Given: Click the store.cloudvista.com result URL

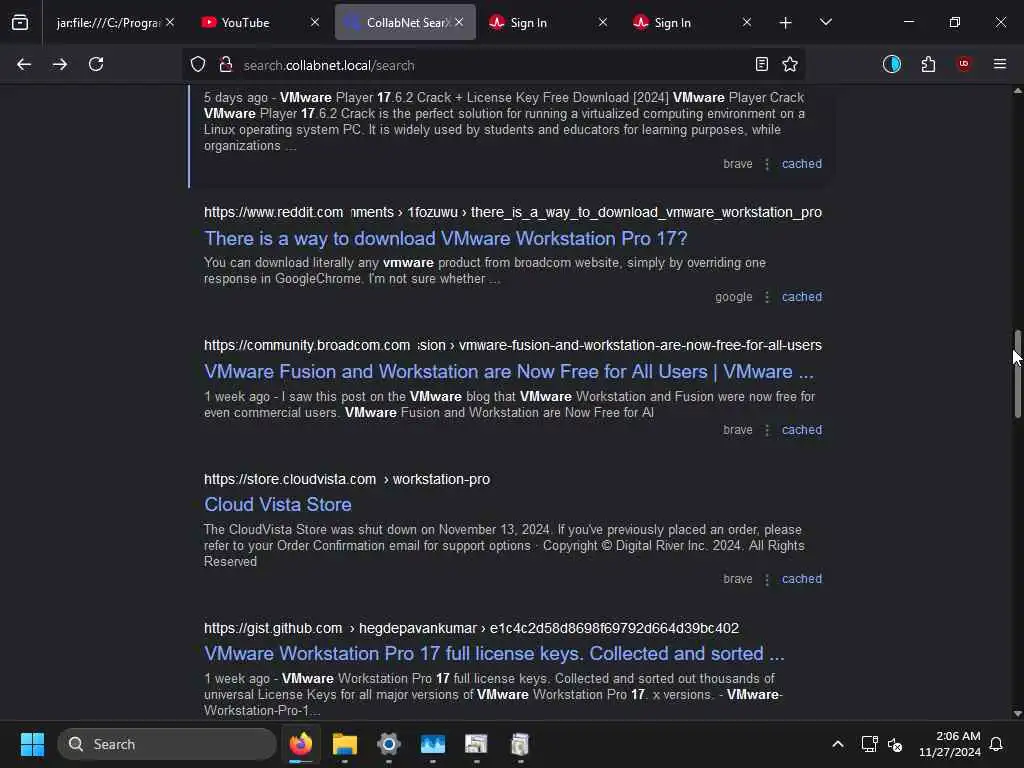Looking at the screenshot, I should [x=347, y=479].
